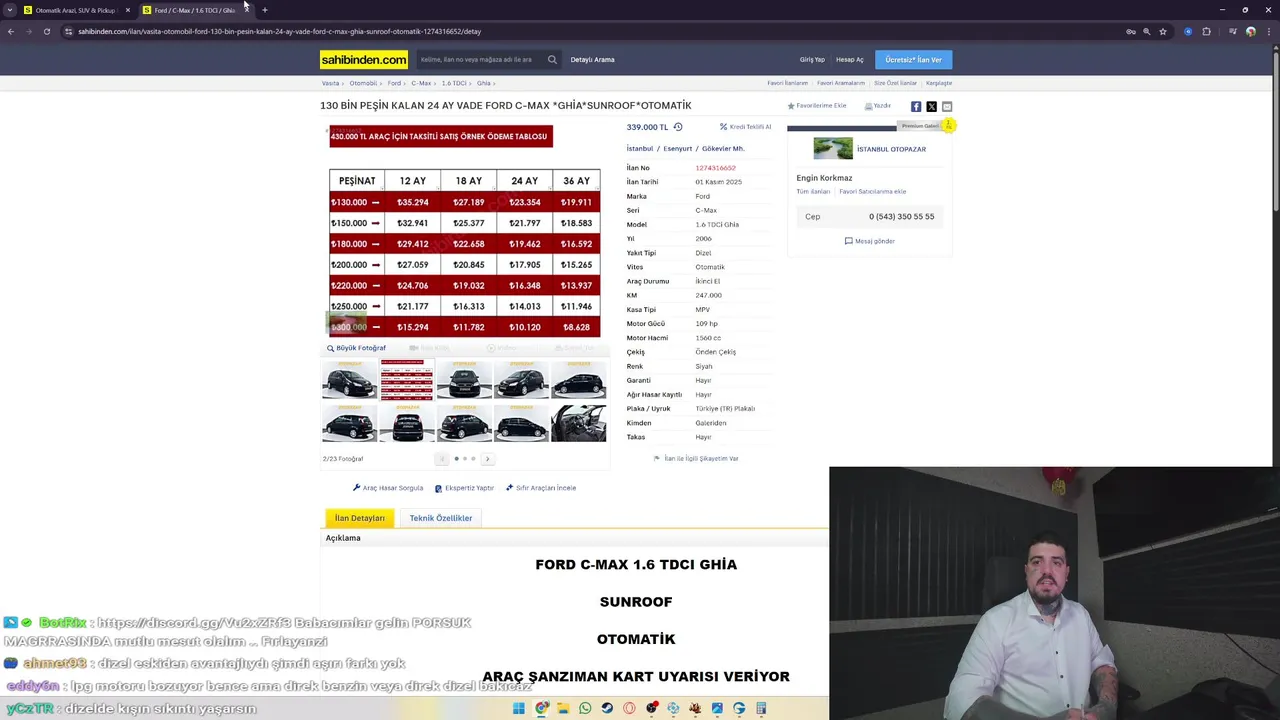This screenshot has width=1280, height=720.
Task: Open the Teknik Özellikler tab
Action: (x=440, y=518)
